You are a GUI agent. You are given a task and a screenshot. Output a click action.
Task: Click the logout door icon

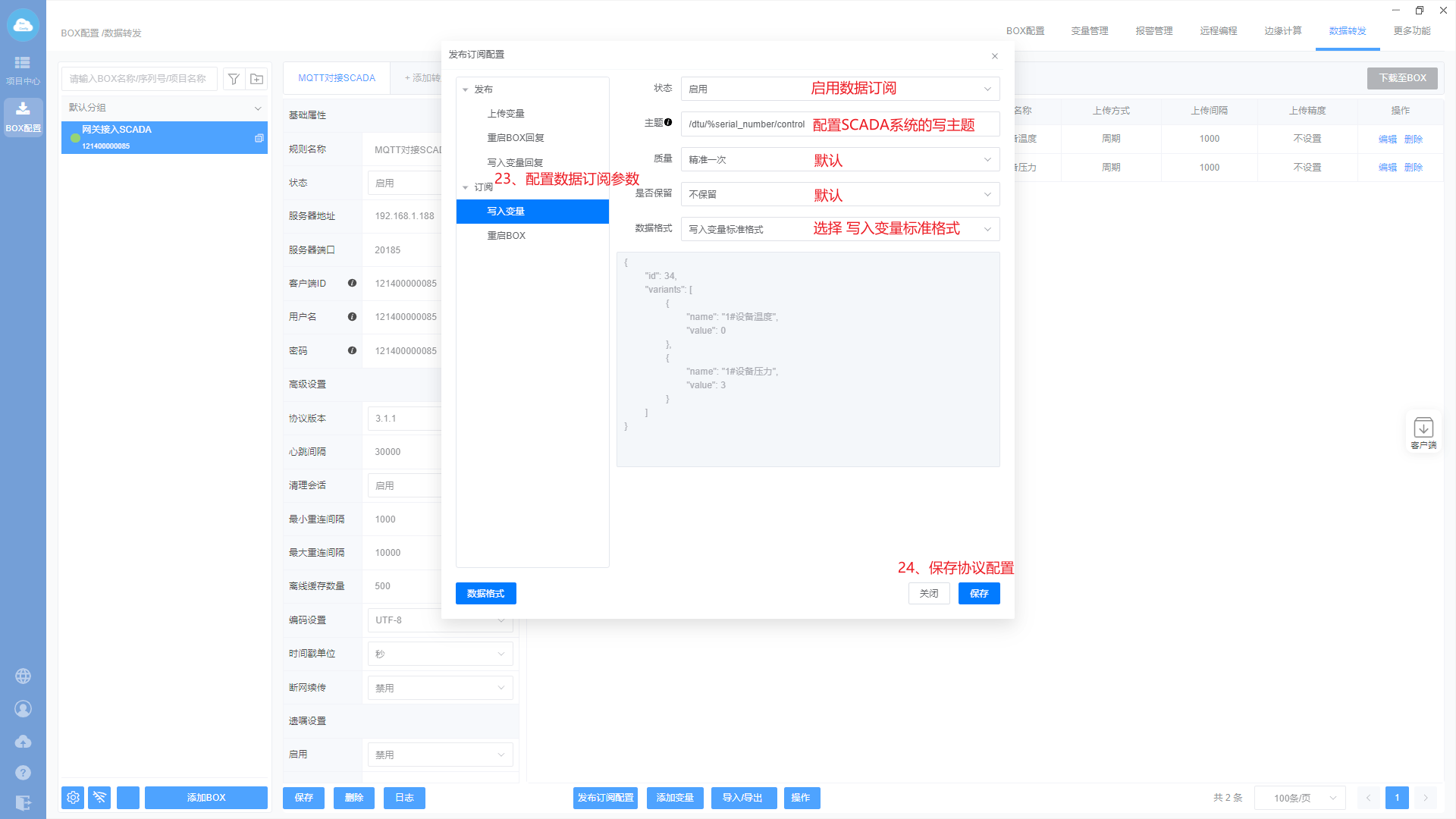[24, 802]
